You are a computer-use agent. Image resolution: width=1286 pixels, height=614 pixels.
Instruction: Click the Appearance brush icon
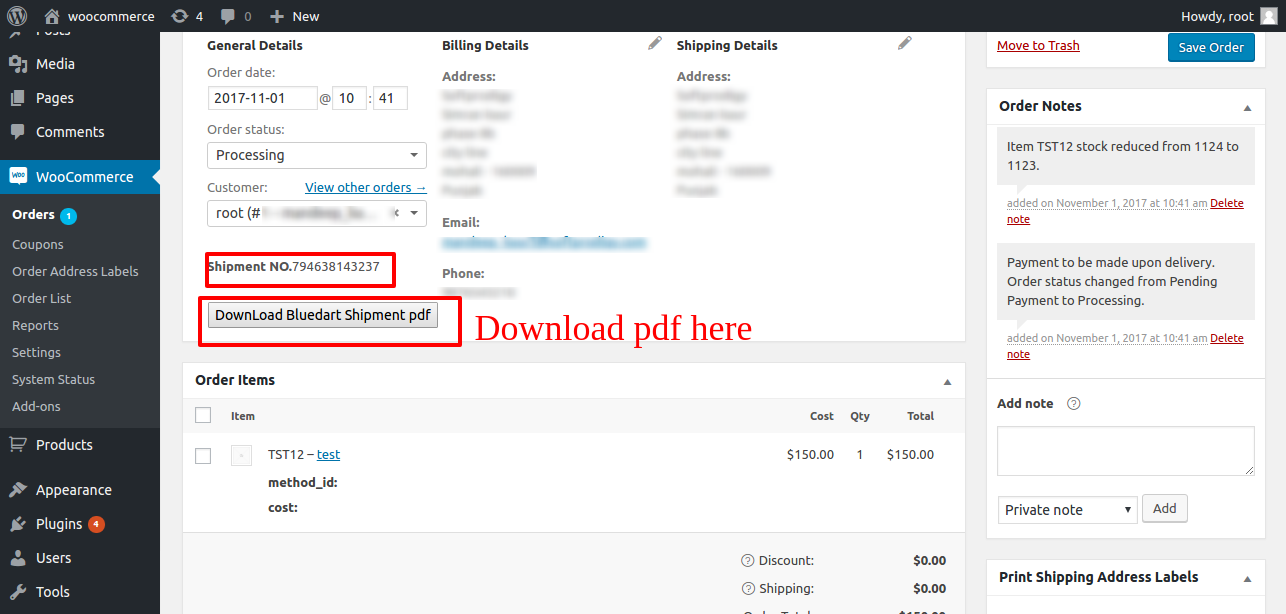coord(18,490)
